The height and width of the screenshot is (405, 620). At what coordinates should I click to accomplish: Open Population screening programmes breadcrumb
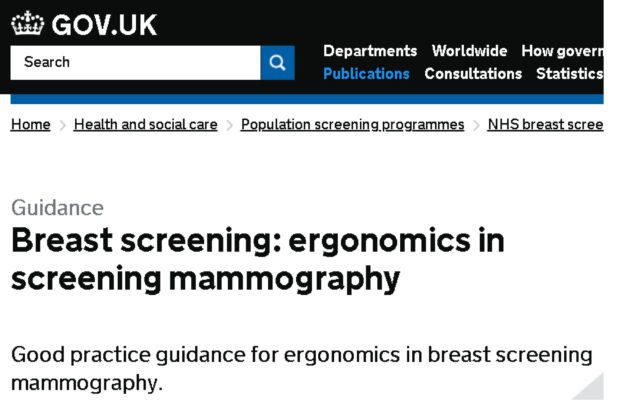tap(352, 124)
